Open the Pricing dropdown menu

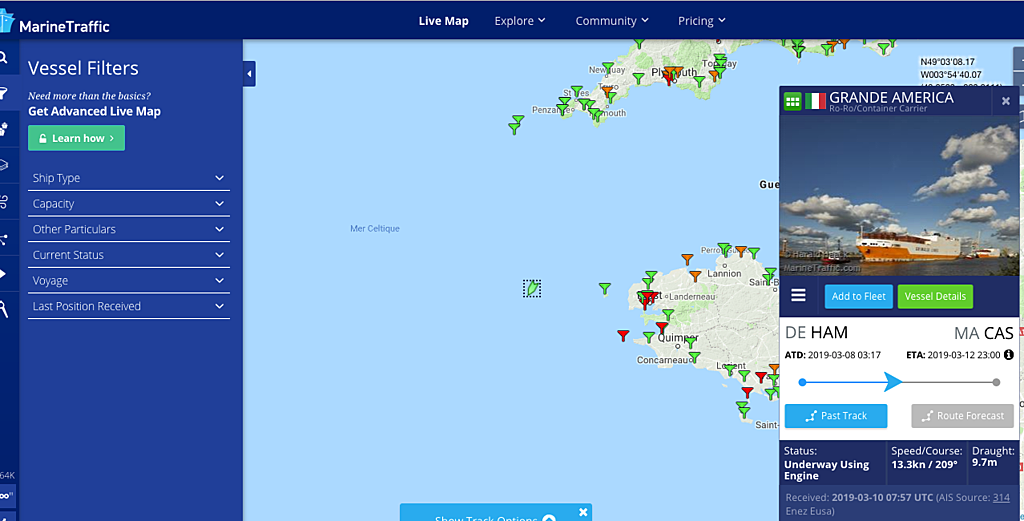(701, 21)
